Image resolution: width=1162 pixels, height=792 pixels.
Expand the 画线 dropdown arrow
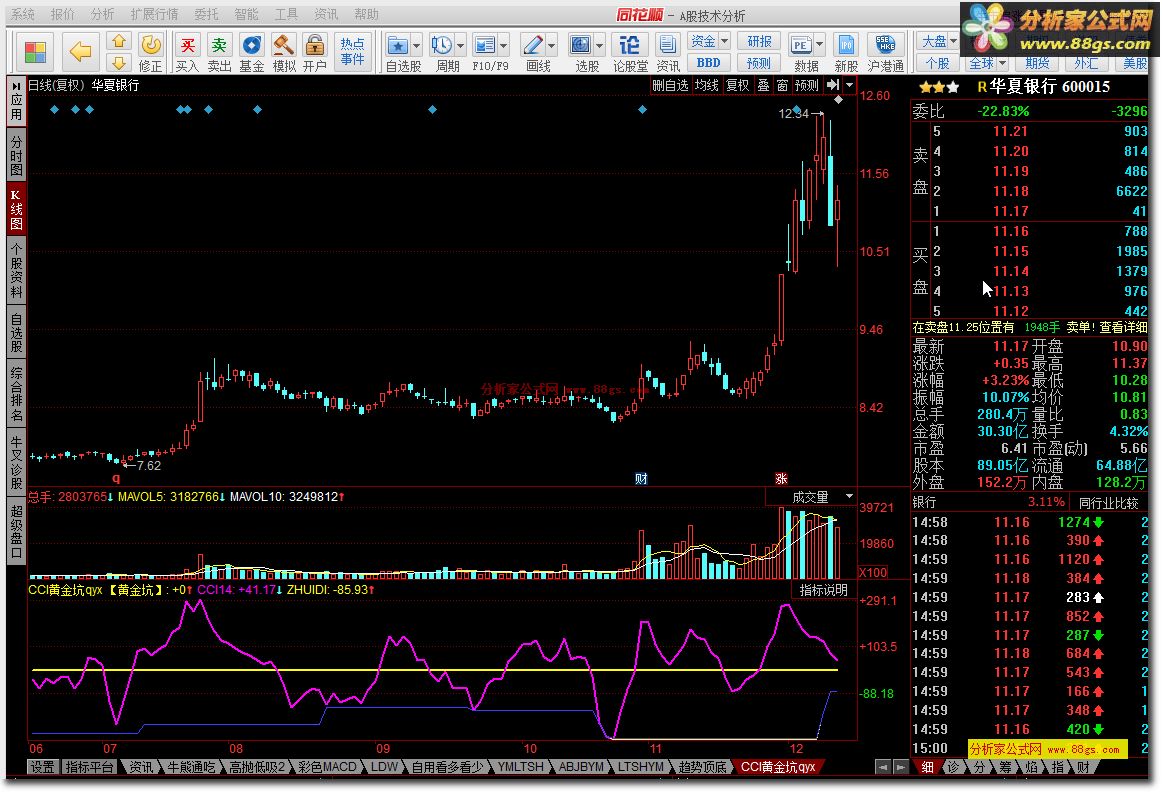coord(551,46)
